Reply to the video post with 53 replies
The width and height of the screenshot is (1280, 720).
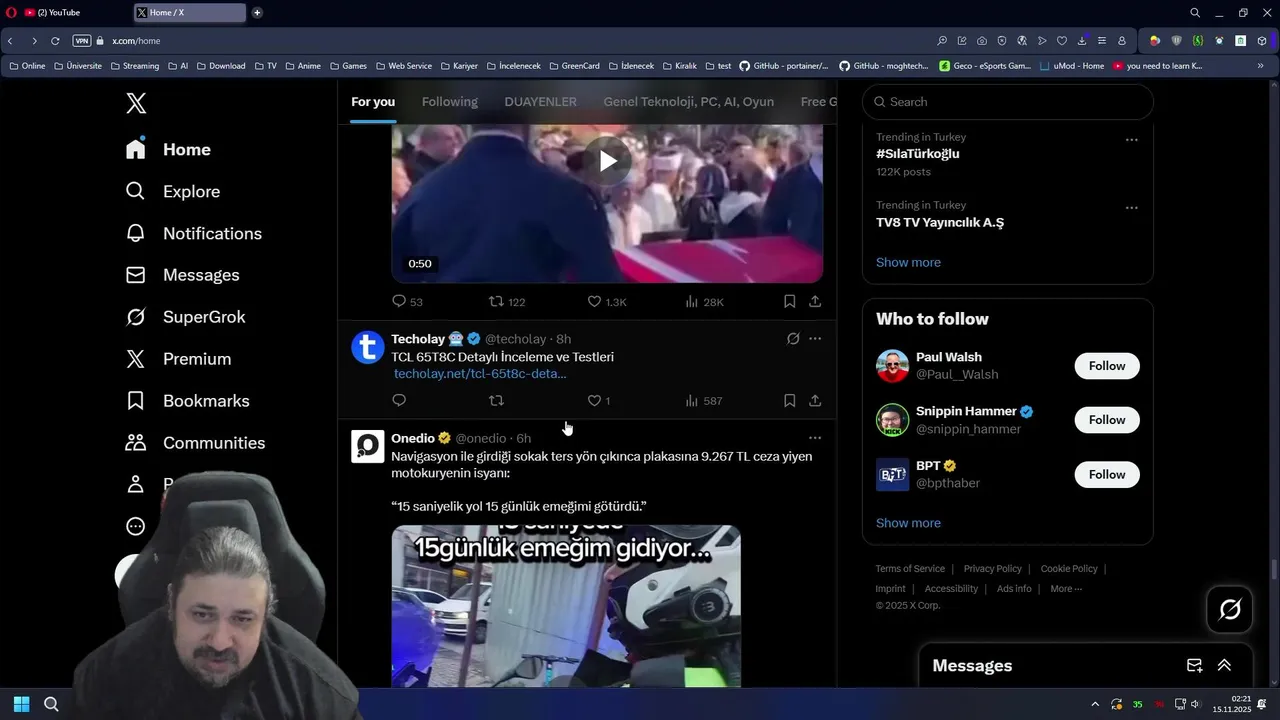pos(407,301)
